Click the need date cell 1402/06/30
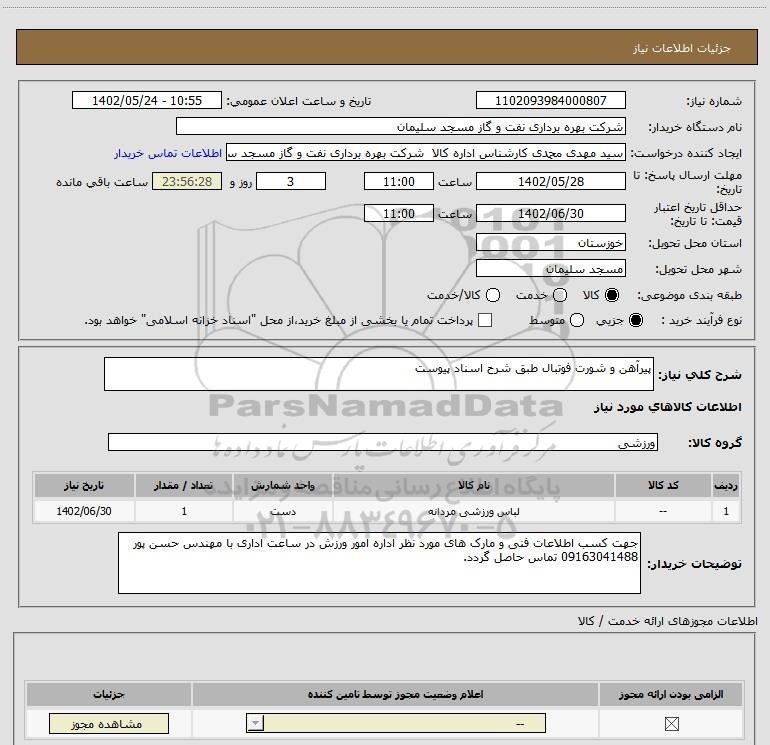Image resolution: width=770 pixels, height=745 pixels. (84, 511)
